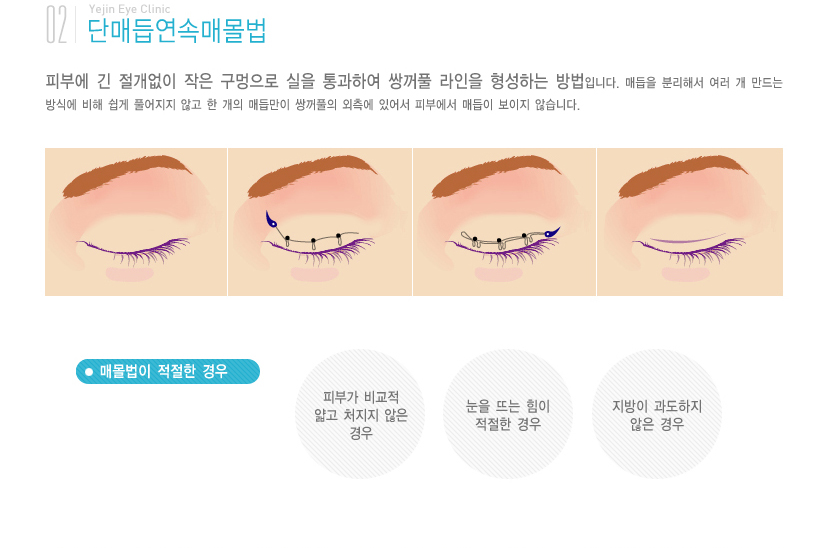Click the third illustration with knotted thread
Image resolution: width=827 pixels, height=548 pixels.
click(x=504, y=222)
